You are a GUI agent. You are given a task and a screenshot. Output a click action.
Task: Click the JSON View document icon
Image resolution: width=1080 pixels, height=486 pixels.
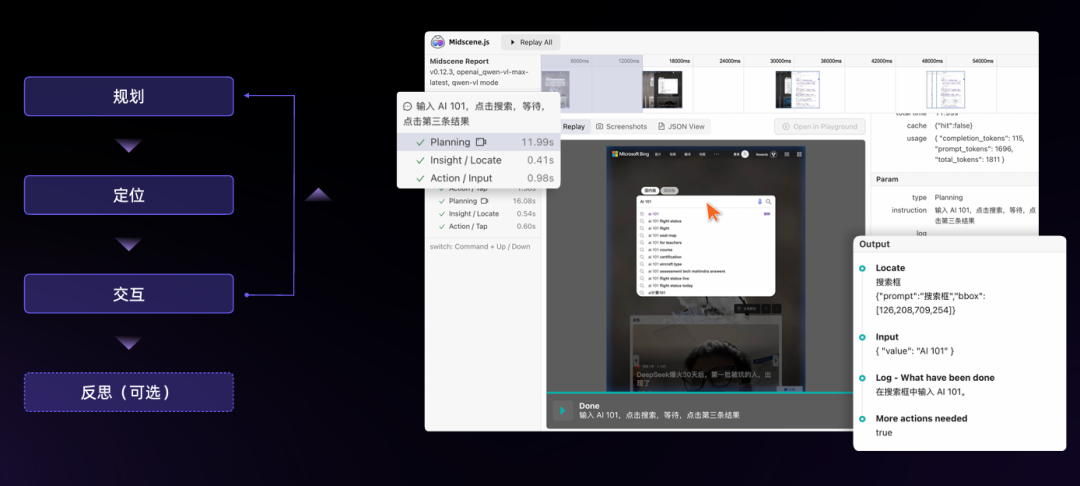[661, 127]
